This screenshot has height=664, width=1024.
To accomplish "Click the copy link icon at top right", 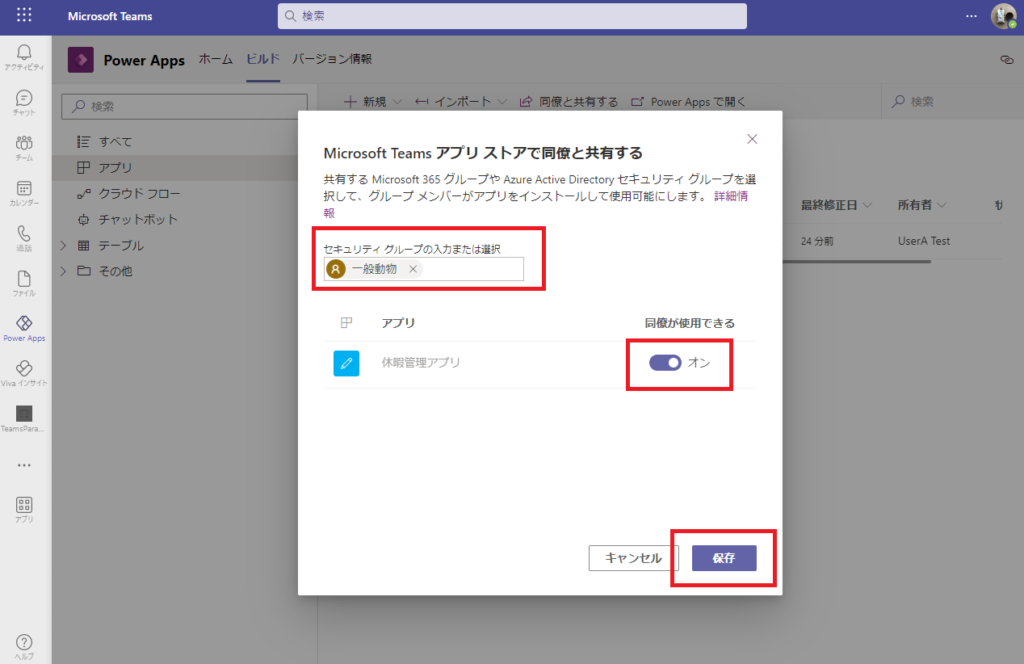I will [1006, 60].
